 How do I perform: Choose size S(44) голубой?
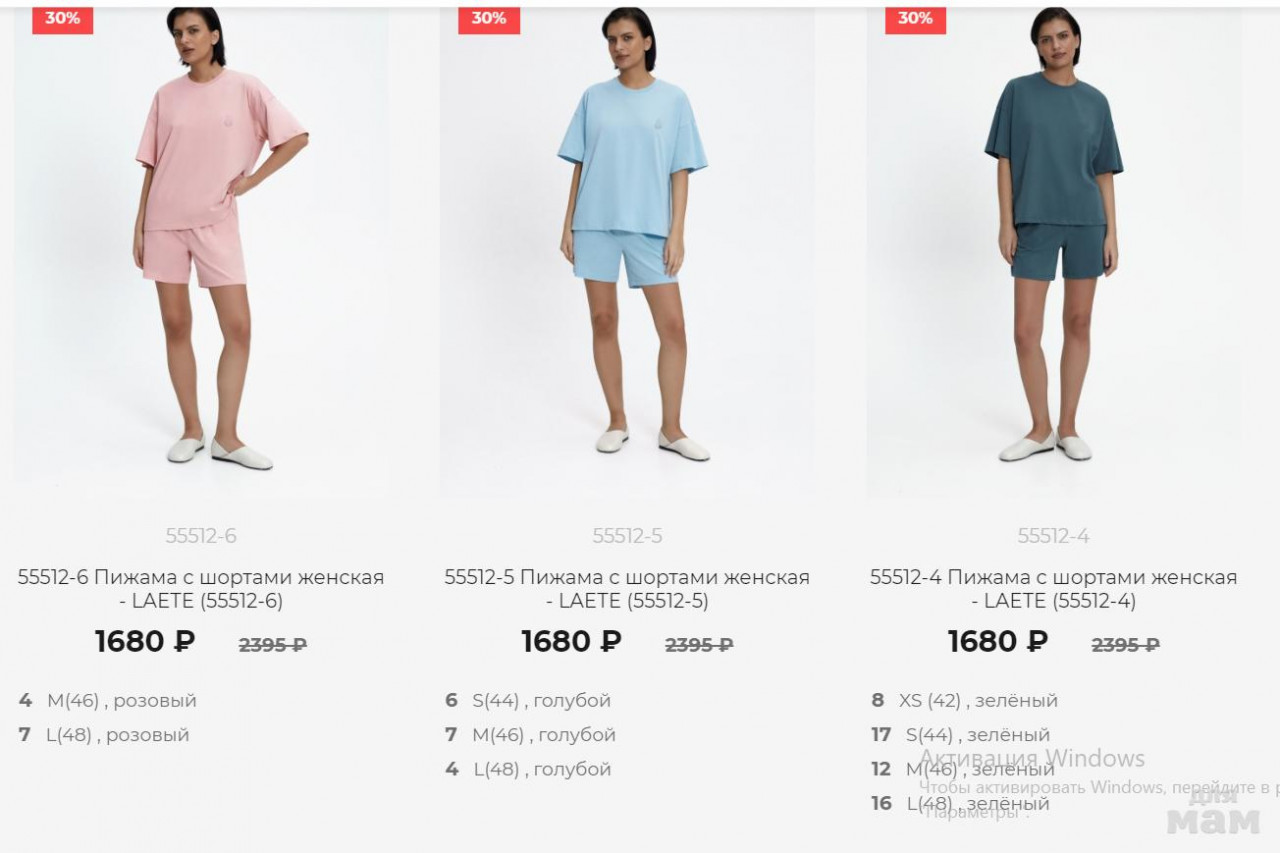pyautogui.click(x=528, y=701)
